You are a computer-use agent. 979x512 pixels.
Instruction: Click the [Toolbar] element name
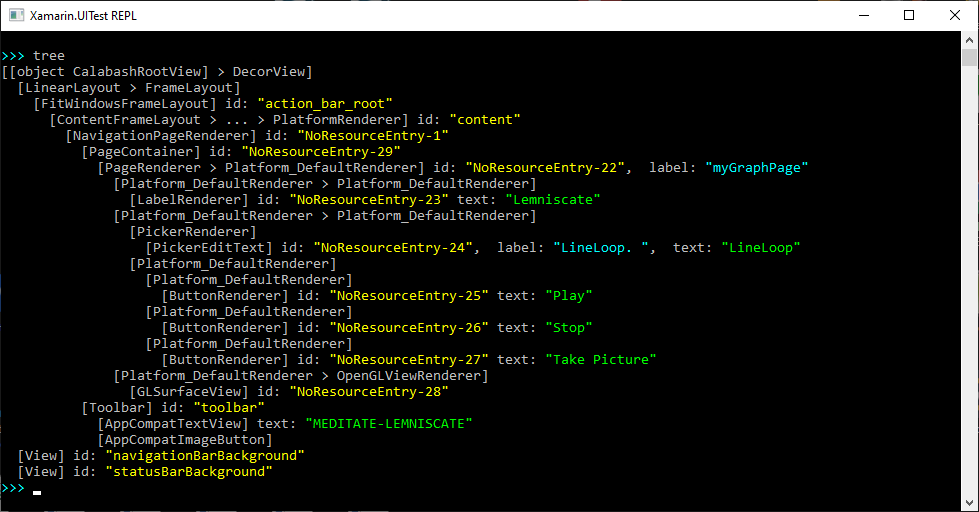(x=117, y=408)
